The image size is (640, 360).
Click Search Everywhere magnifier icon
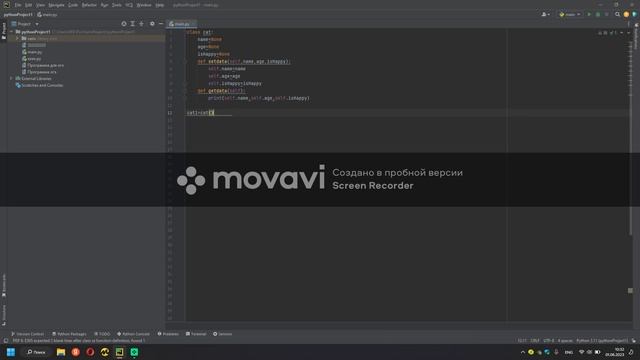[x=618, y=14]
